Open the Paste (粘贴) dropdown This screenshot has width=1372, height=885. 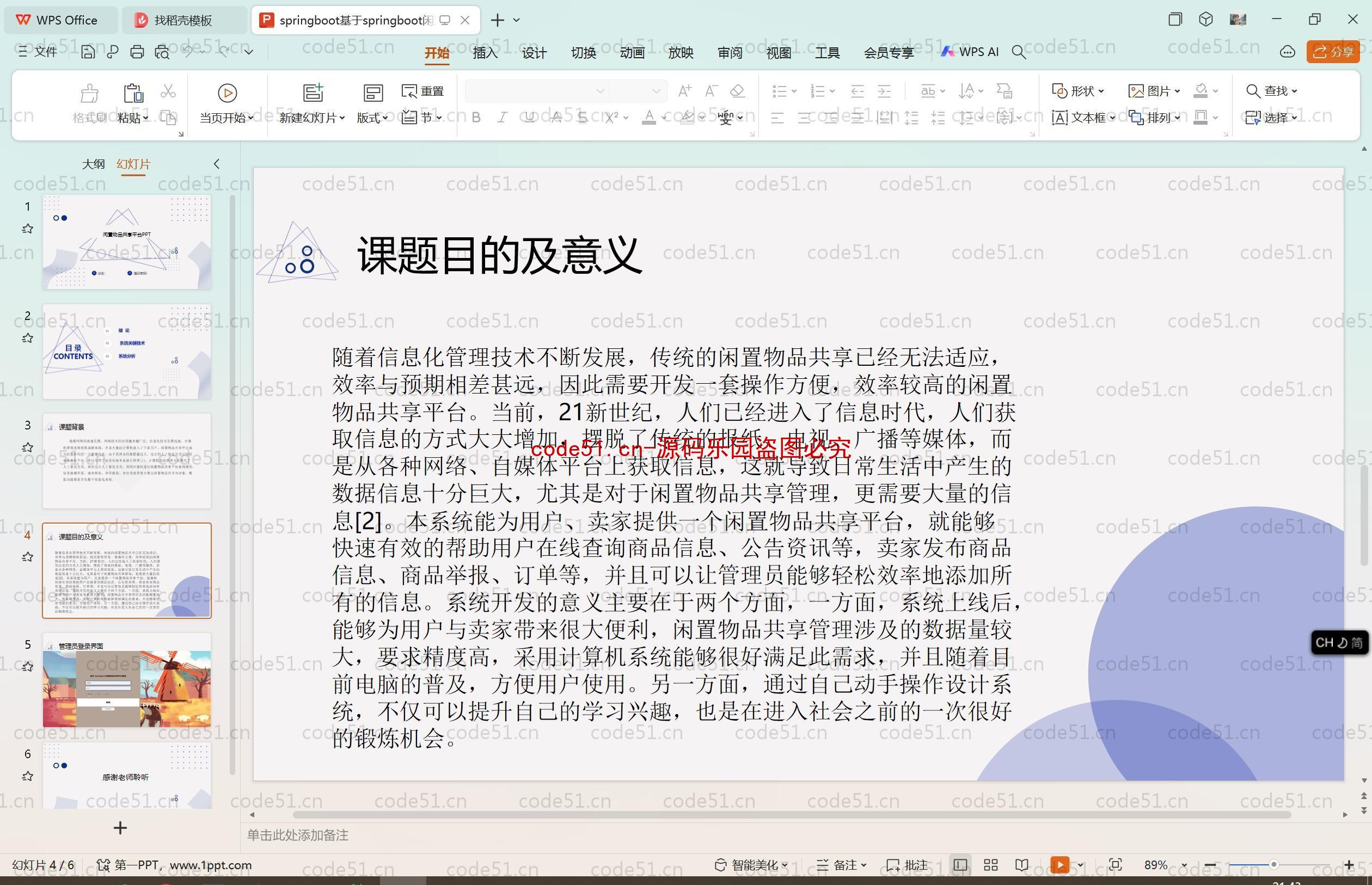pos(133,118)
